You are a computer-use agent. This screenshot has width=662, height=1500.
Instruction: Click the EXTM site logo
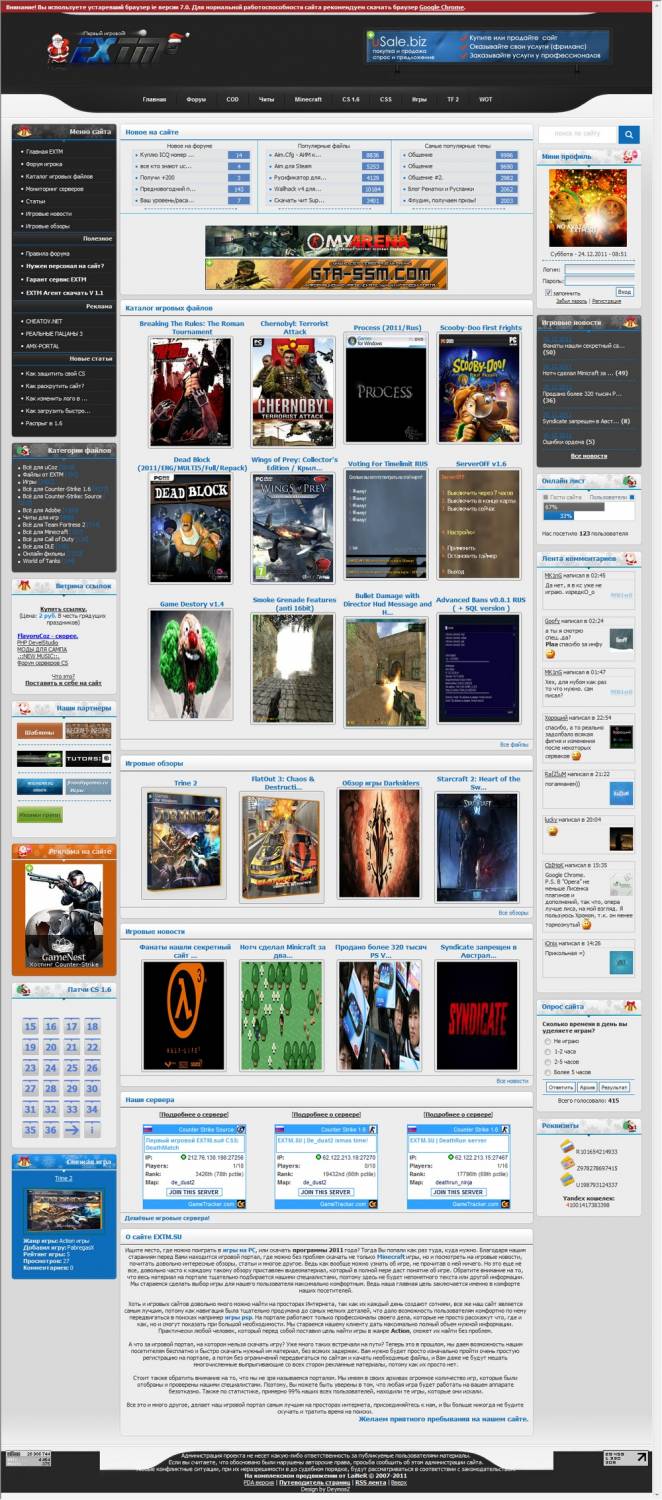pos(118,47)
